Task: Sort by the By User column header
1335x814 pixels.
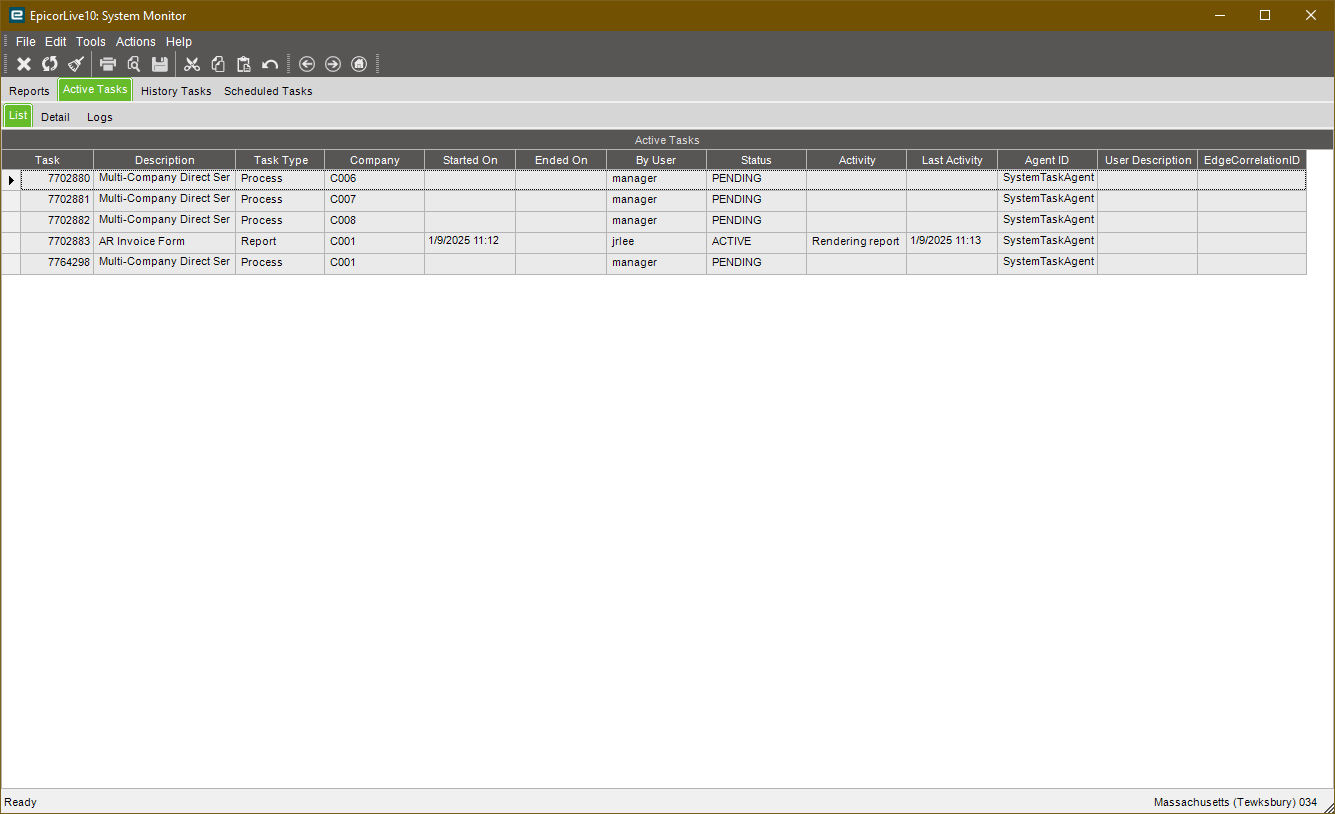Action: point(656,160)
